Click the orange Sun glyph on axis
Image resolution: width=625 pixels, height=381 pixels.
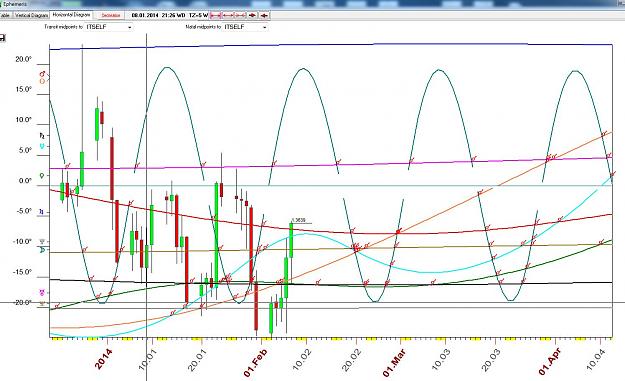click(x=42, y=81)
